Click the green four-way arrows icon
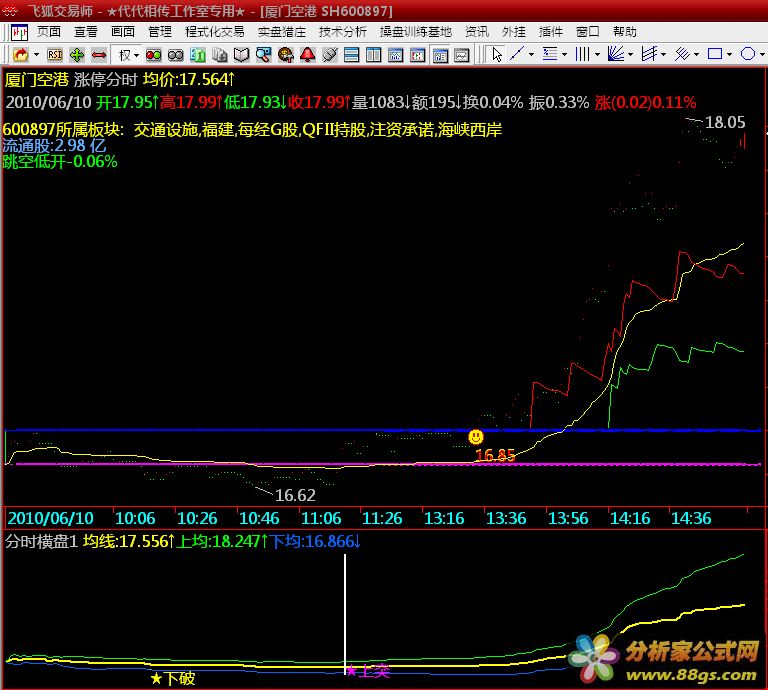This screenshot has width=768, height=690. [x=77, y=54]
